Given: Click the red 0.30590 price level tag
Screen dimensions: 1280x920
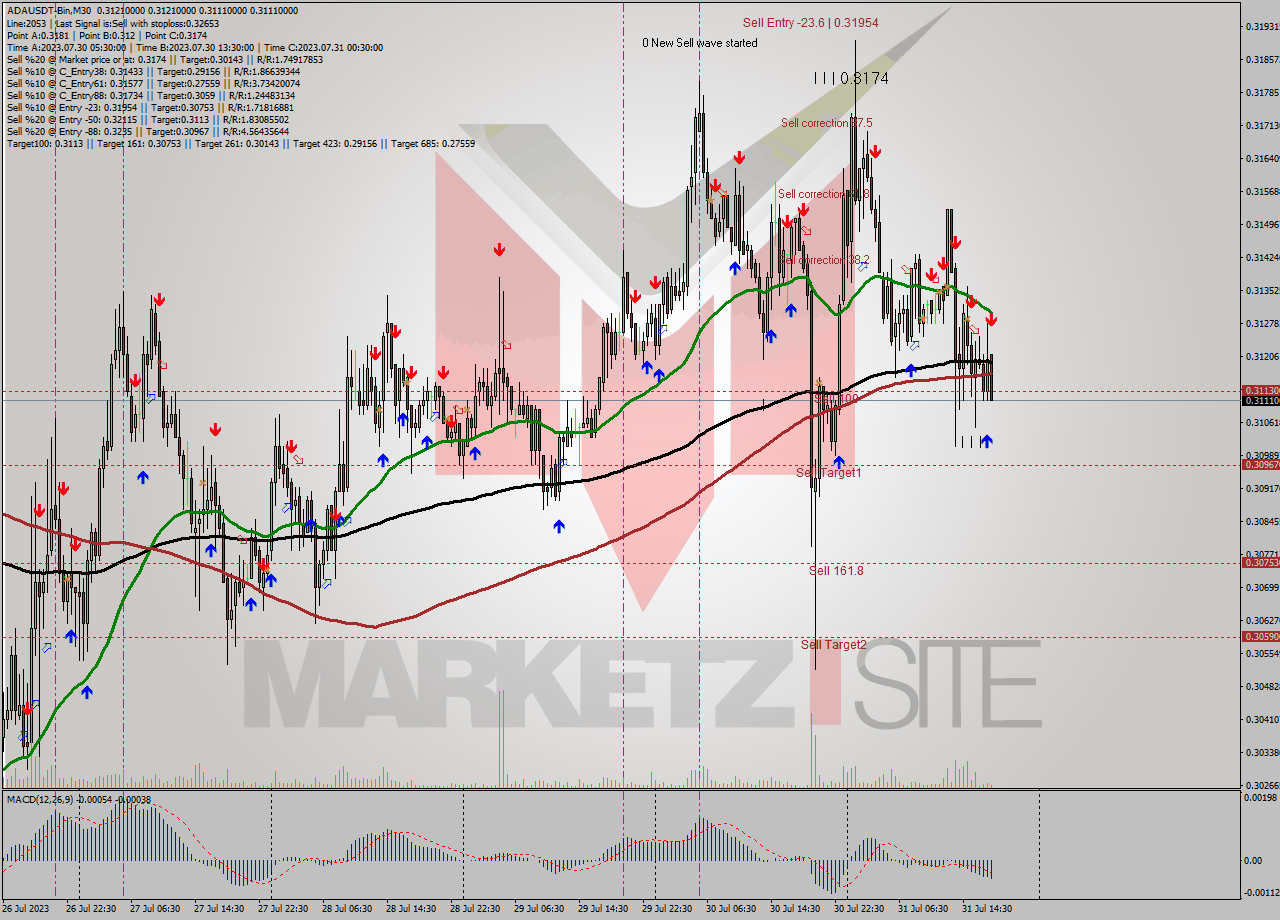Looking at the screenshot, I should pyautogui.click(x=1260, y=636).
